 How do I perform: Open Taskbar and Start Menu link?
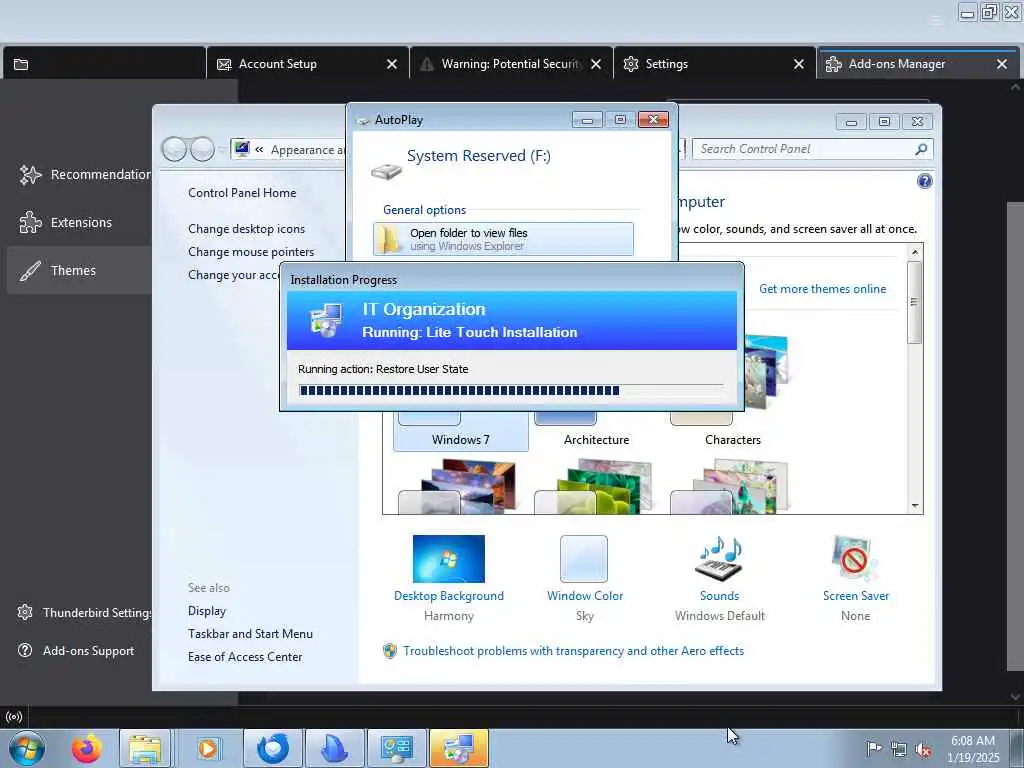(250, 633)
